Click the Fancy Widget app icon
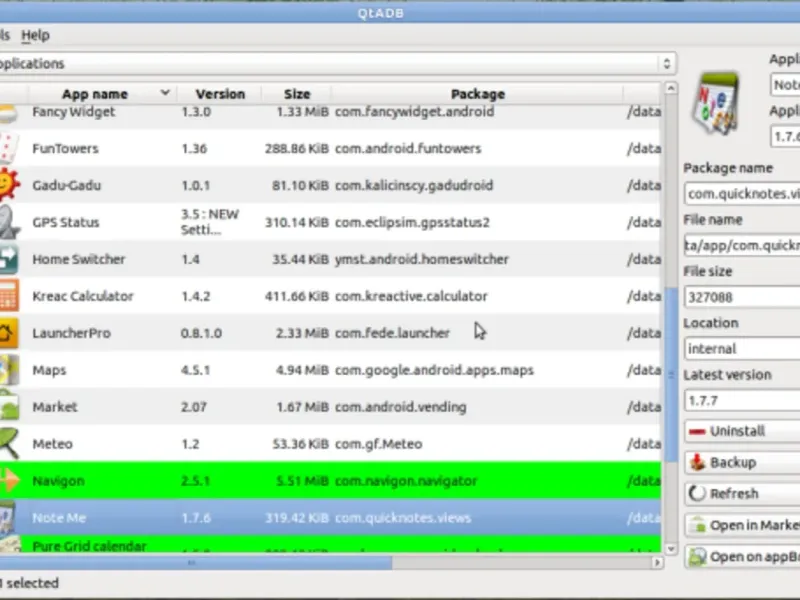This screenshot has width=800, height=600. point(8,113)
